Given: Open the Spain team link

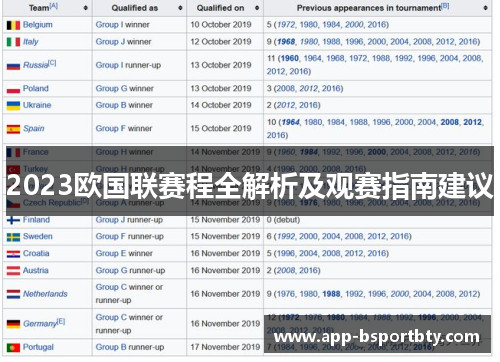Looking at the screenshot, I should pos(34,129).
